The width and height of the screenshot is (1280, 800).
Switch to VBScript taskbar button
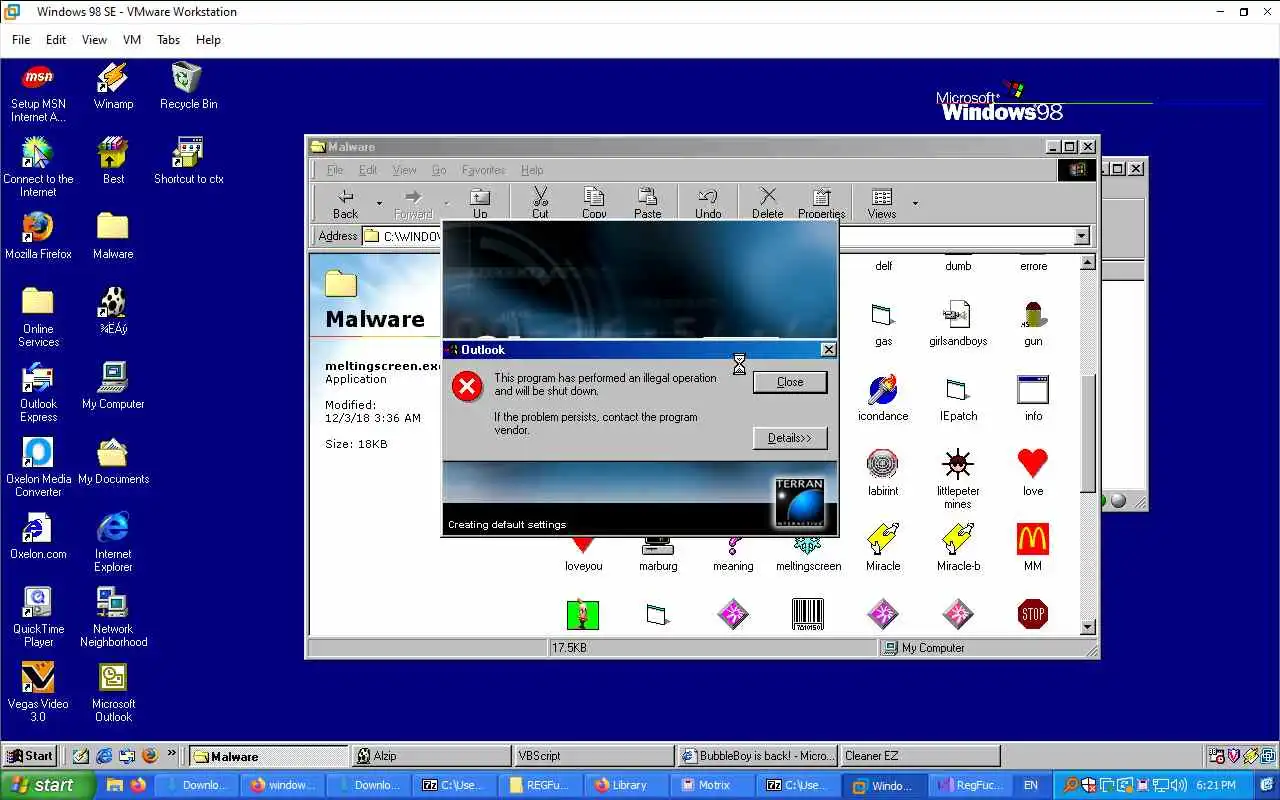(595, 756)
